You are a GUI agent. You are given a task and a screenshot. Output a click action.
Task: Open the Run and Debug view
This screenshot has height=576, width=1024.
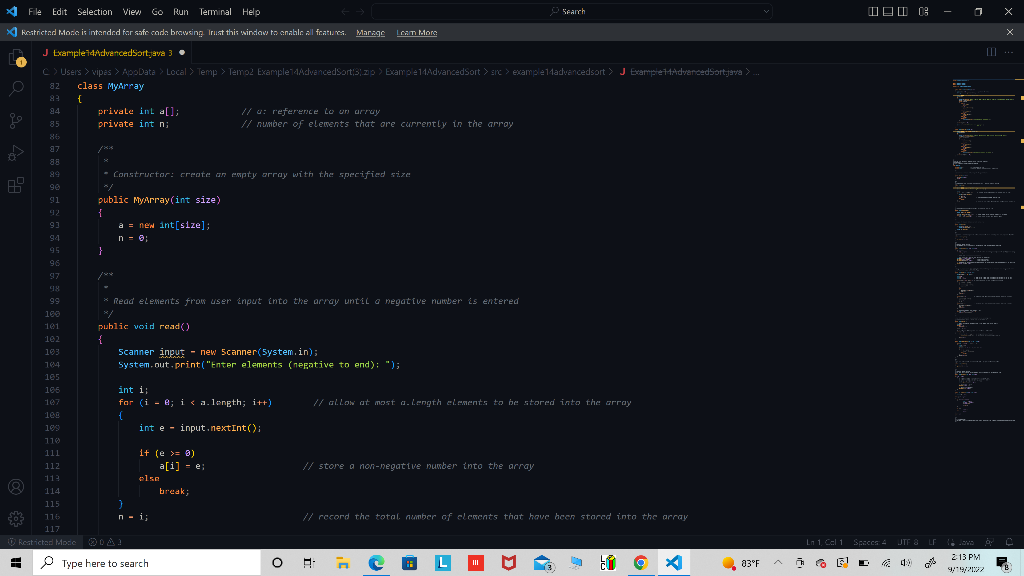(x=16, y=153)
